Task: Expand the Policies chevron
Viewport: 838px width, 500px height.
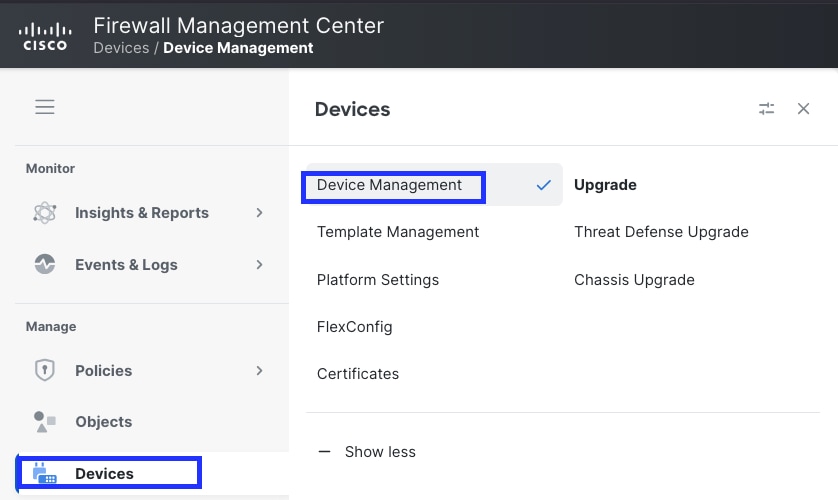Action: pyautogui.click(x=259, y=370)
